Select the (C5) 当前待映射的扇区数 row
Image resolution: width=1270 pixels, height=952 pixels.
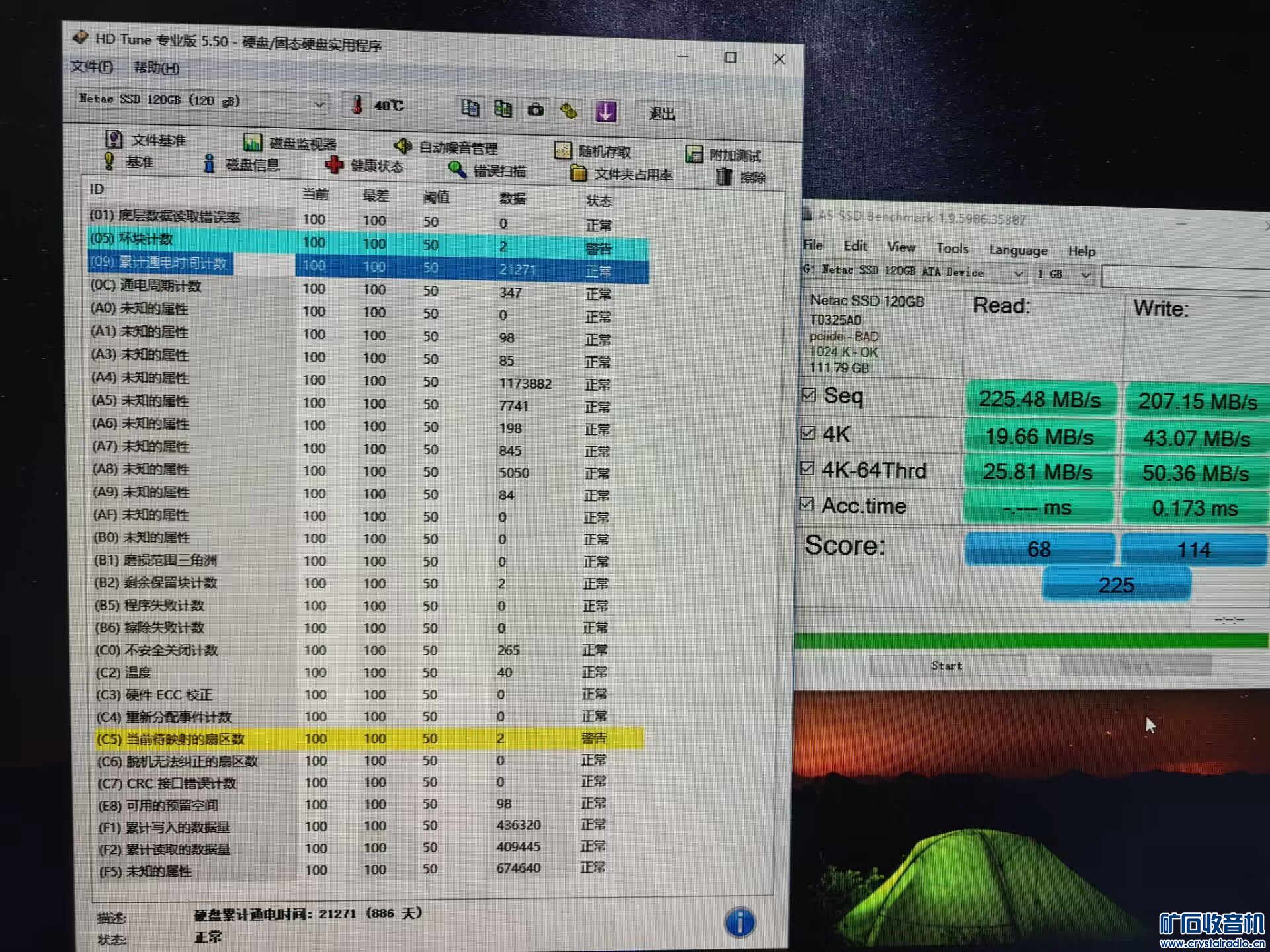pos(369,738)
